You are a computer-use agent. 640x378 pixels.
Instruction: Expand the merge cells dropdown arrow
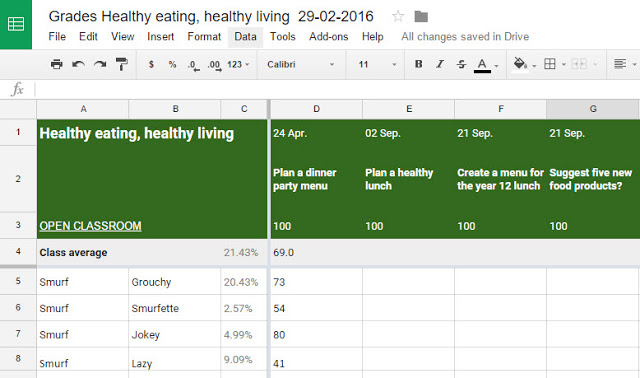(595, 64)
